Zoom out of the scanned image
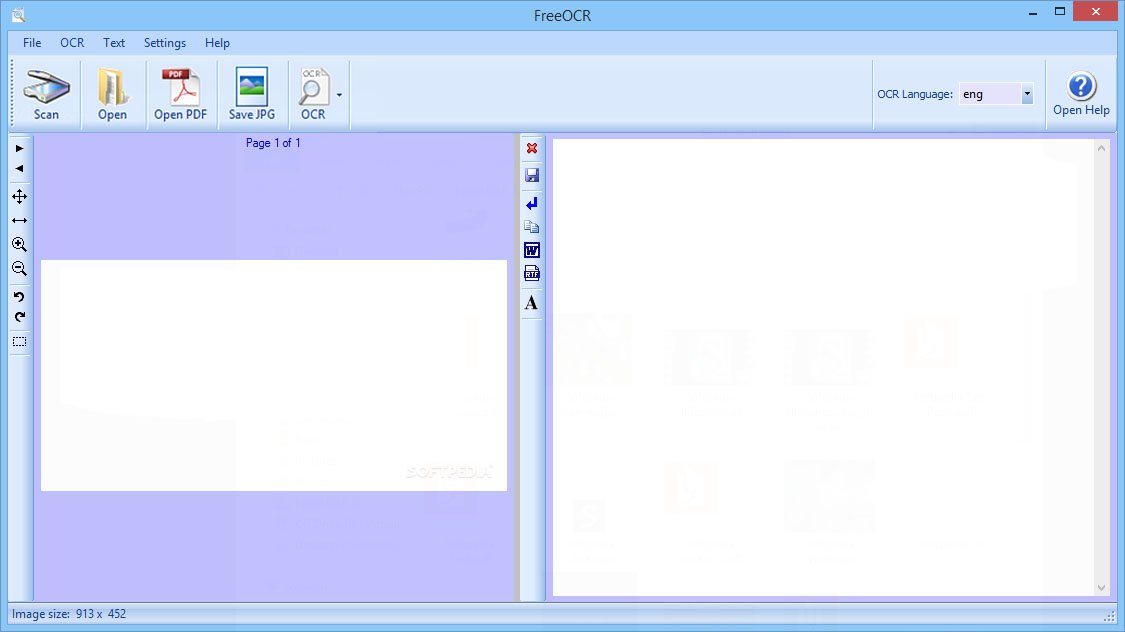 [19, 269]
